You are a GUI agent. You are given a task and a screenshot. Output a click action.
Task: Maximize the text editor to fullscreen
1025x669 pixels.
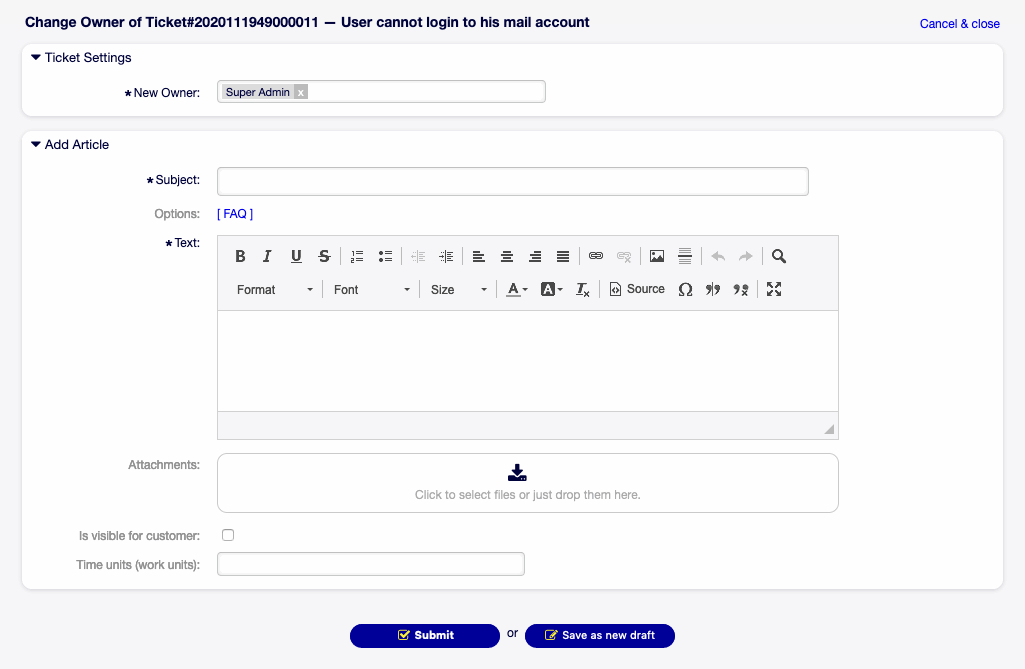[773, 289]
